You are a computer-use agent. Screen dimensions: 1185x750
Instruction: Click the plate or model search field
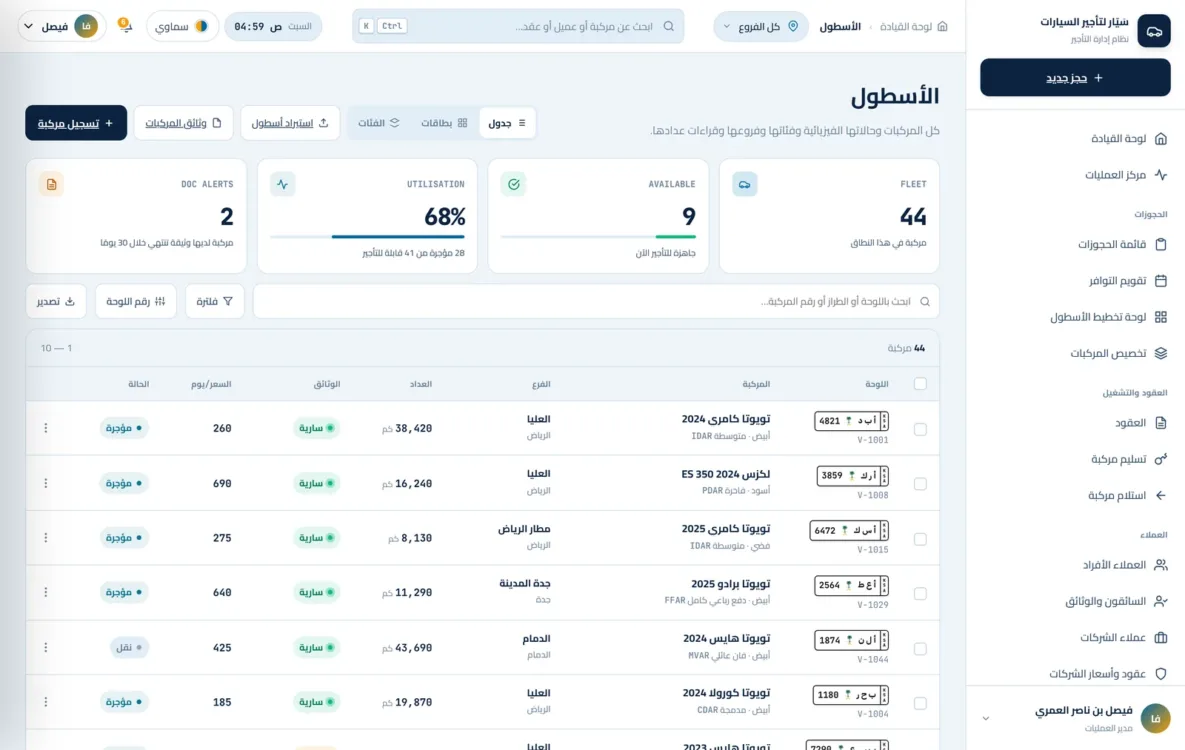coord(596,302)
